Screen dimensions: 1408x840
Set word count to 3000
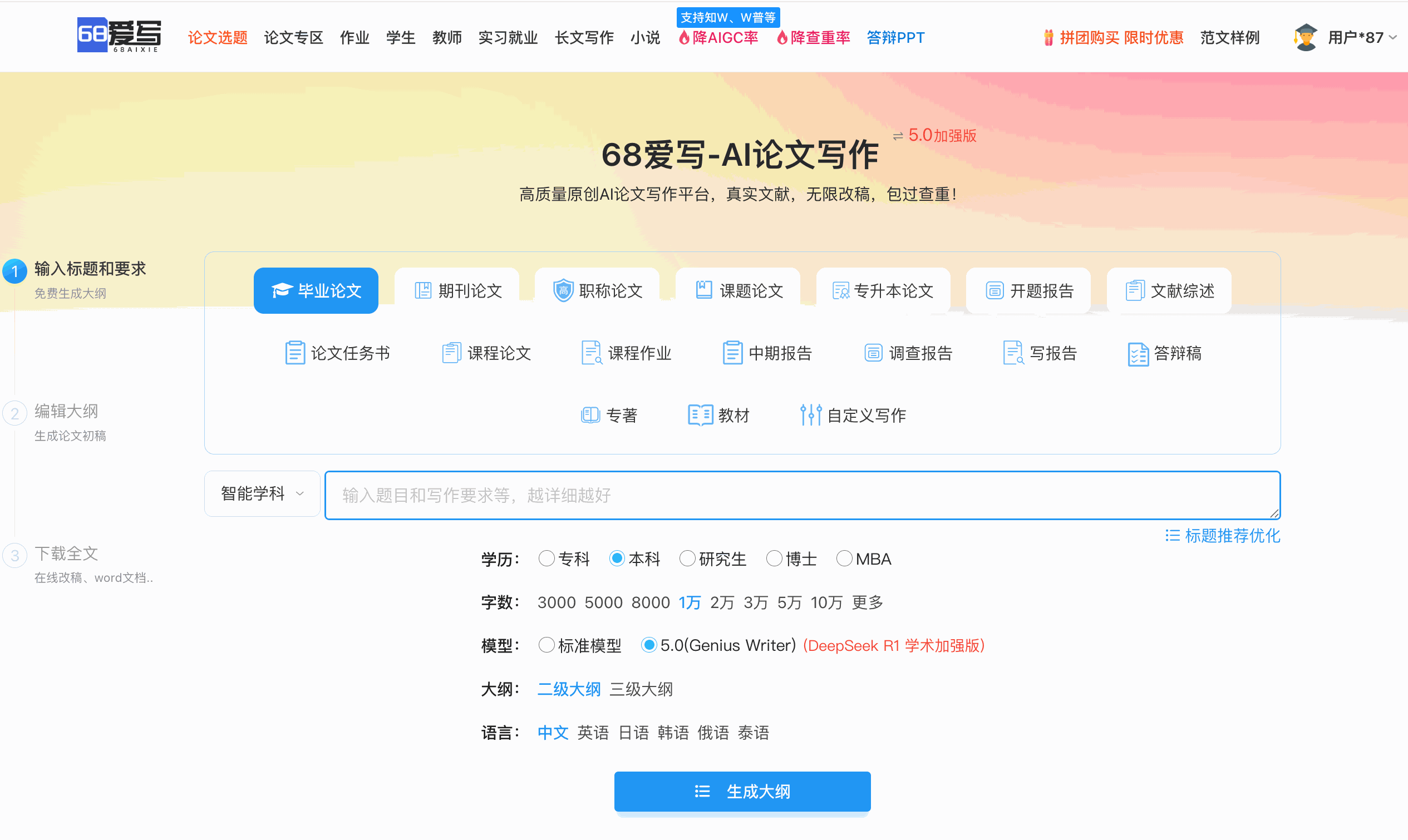557,602
